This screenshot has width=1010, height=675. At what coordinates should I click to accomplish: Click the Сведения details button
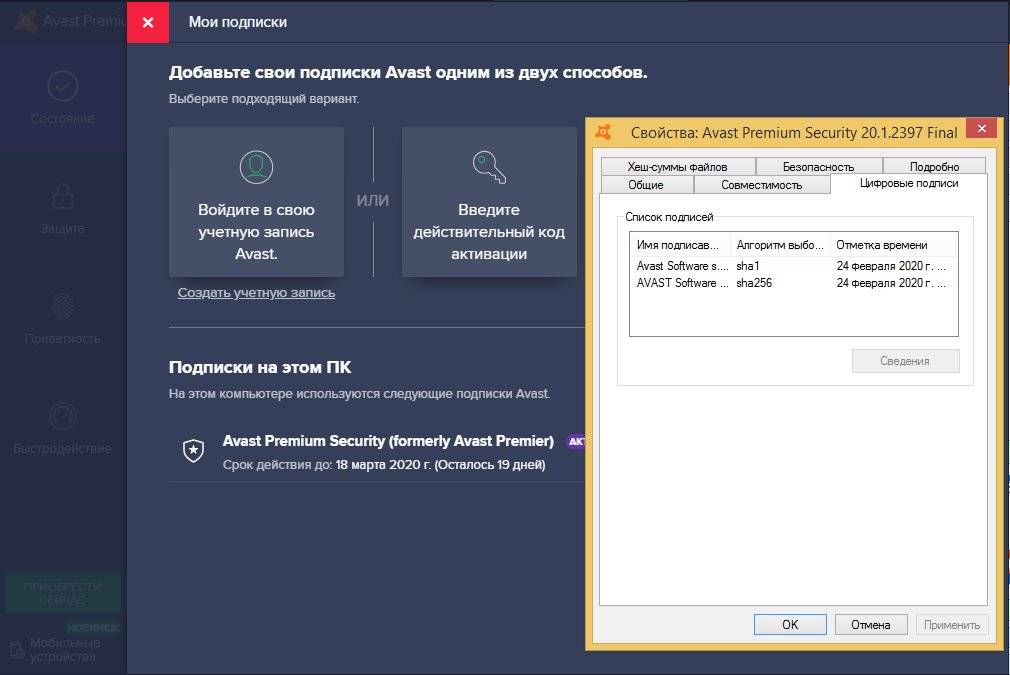905,361
